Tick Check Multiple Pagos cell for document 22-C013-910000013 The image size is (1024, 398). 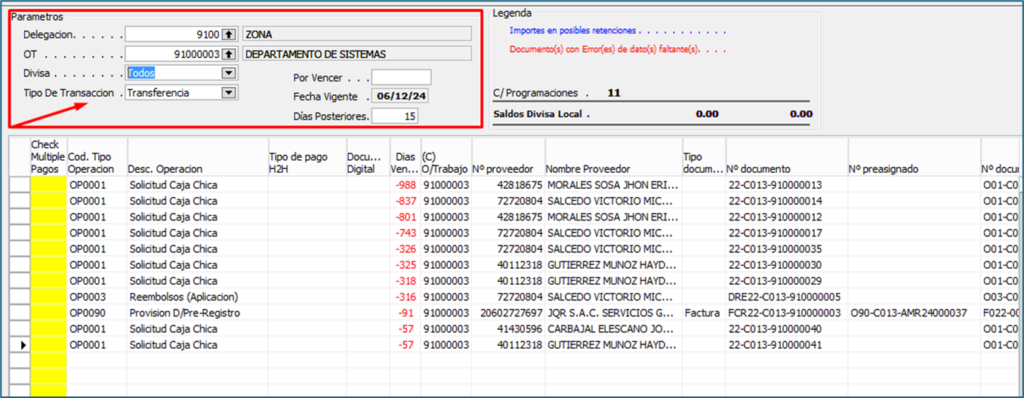48,185
